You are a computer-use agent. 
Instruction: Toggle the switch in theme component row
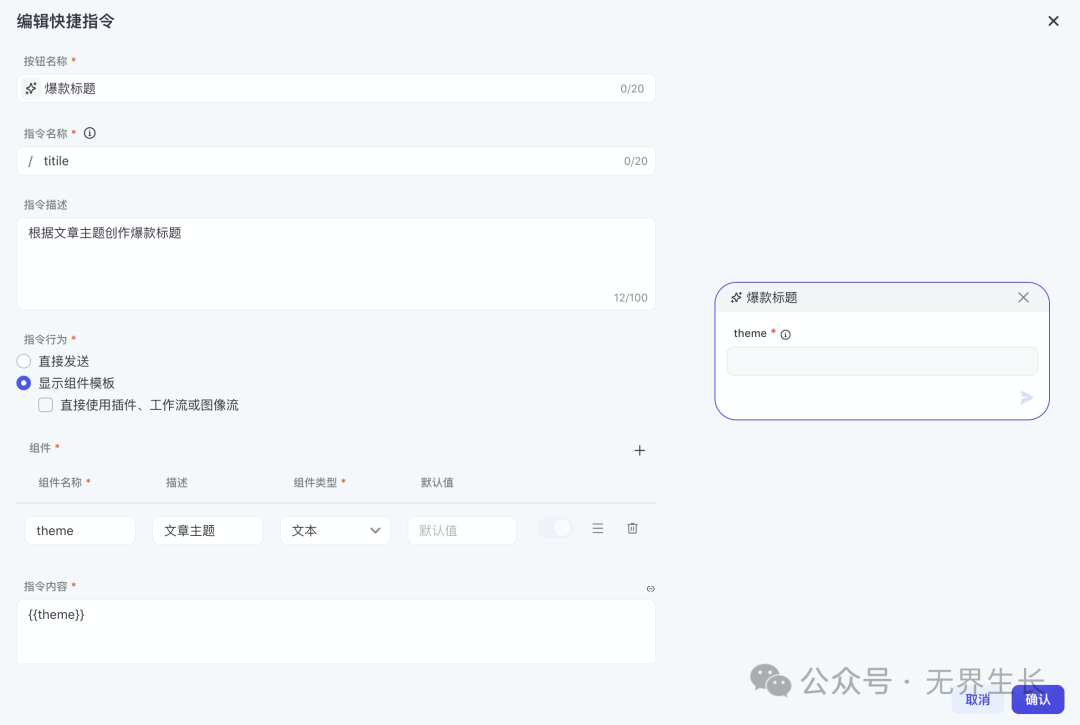pos(554,528)
